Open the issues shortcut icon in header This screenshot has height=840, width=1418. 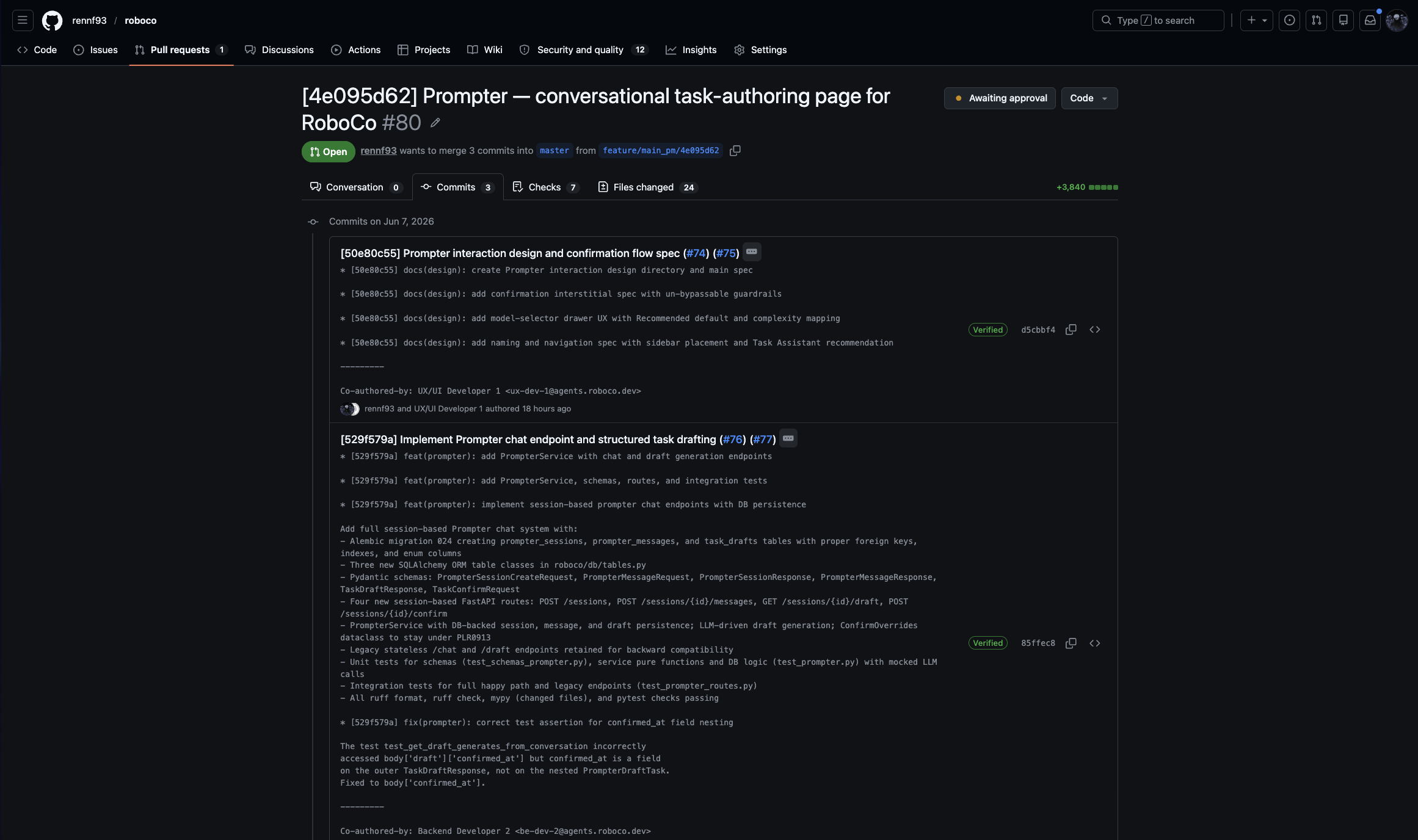pos(1289,20)
